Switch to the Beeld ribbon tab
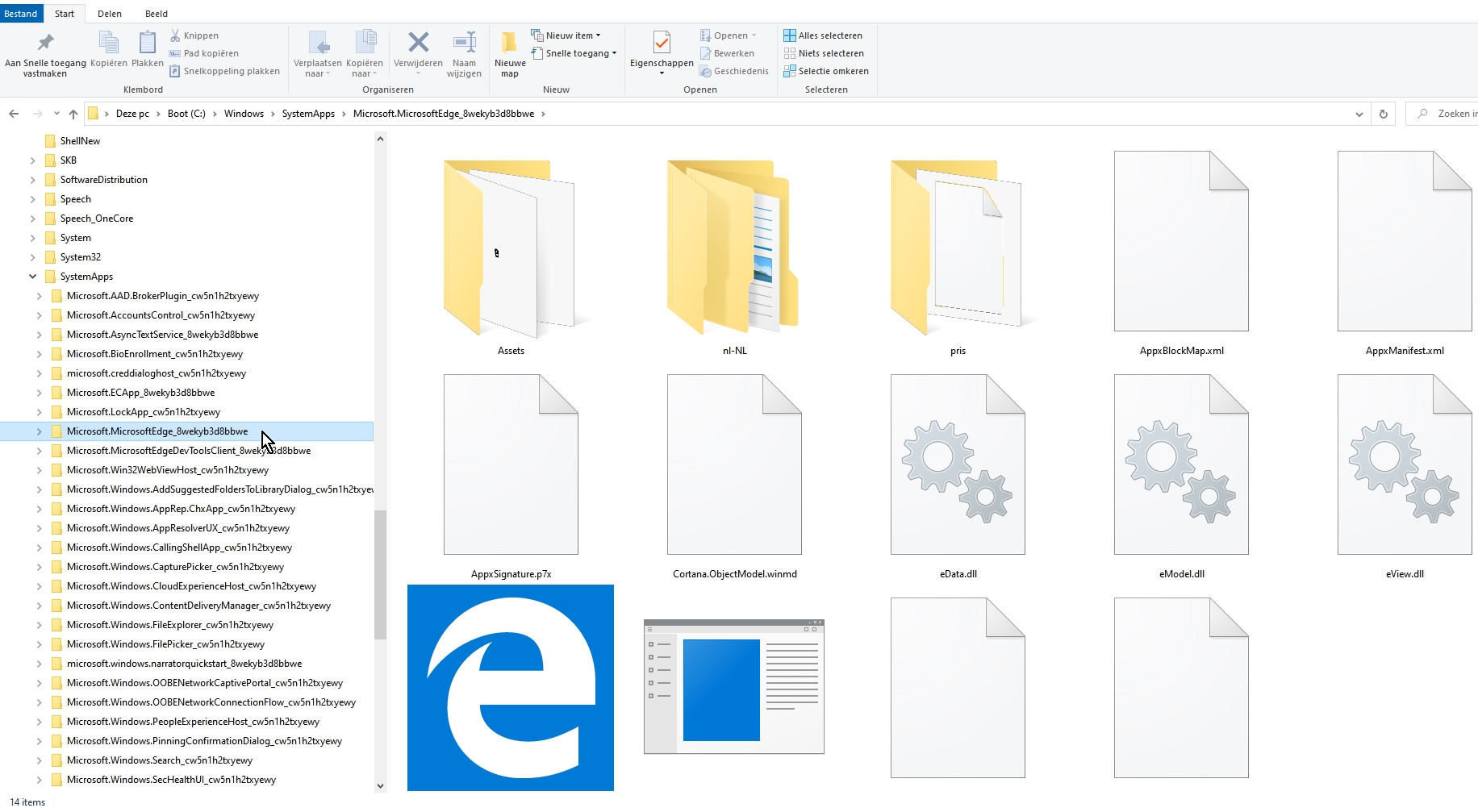This screenshot has width=1478, height=812. tap(156, 13)
